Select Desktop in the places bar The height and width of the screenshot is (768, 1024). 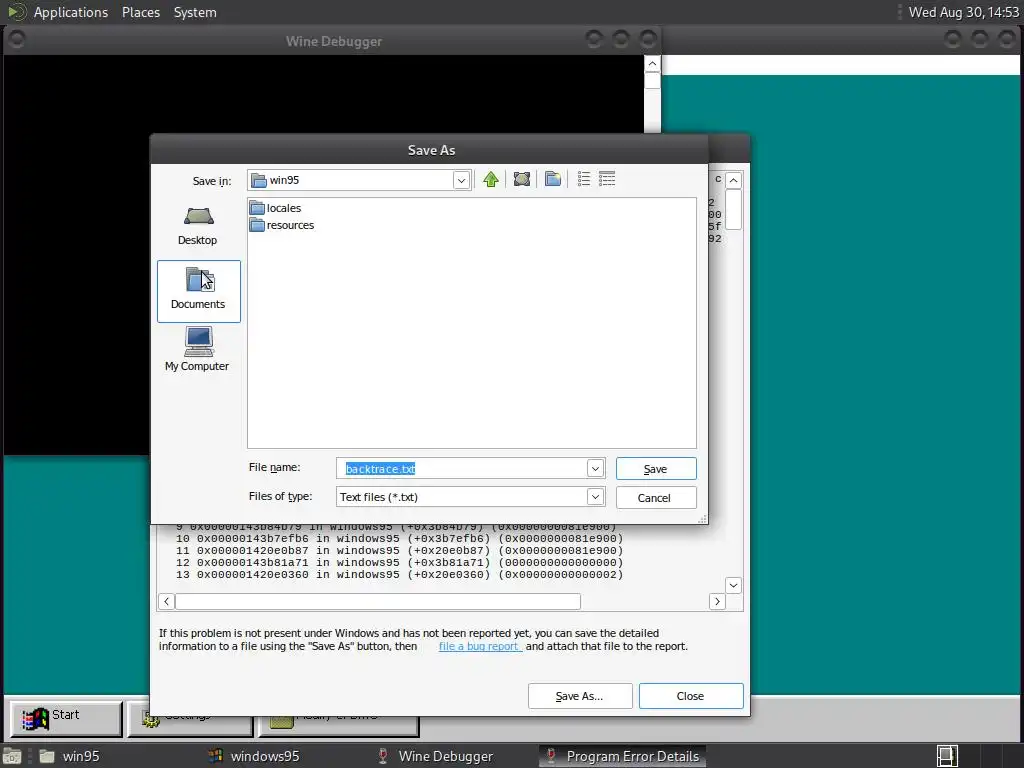pos(198,226)
